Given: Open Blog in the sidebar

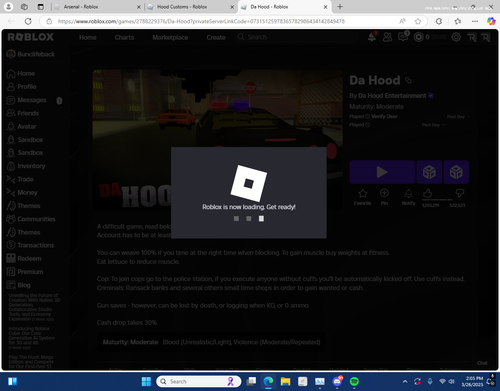Looking at the screenshot, I should click(19, 285).
